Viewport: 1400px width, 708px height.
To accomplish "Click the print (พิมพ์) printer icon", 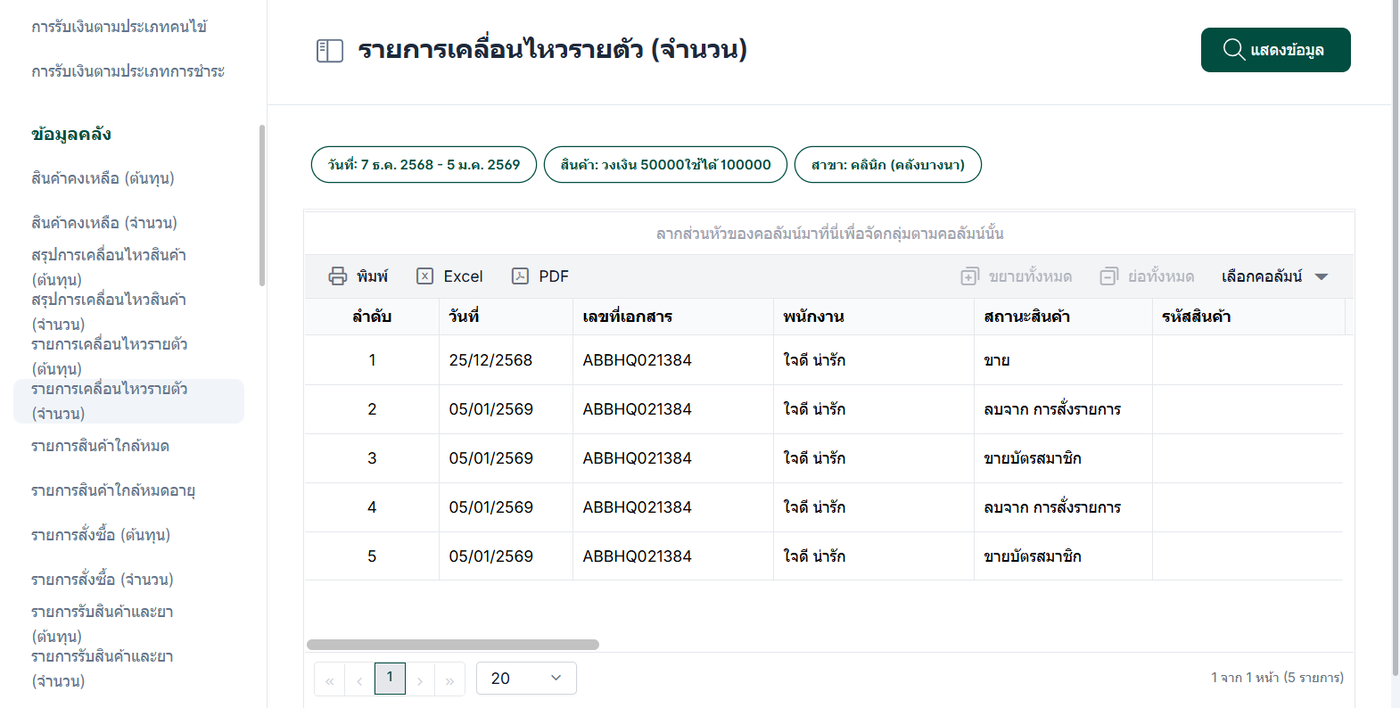I will pyautogui.click(x=338, y=277).
